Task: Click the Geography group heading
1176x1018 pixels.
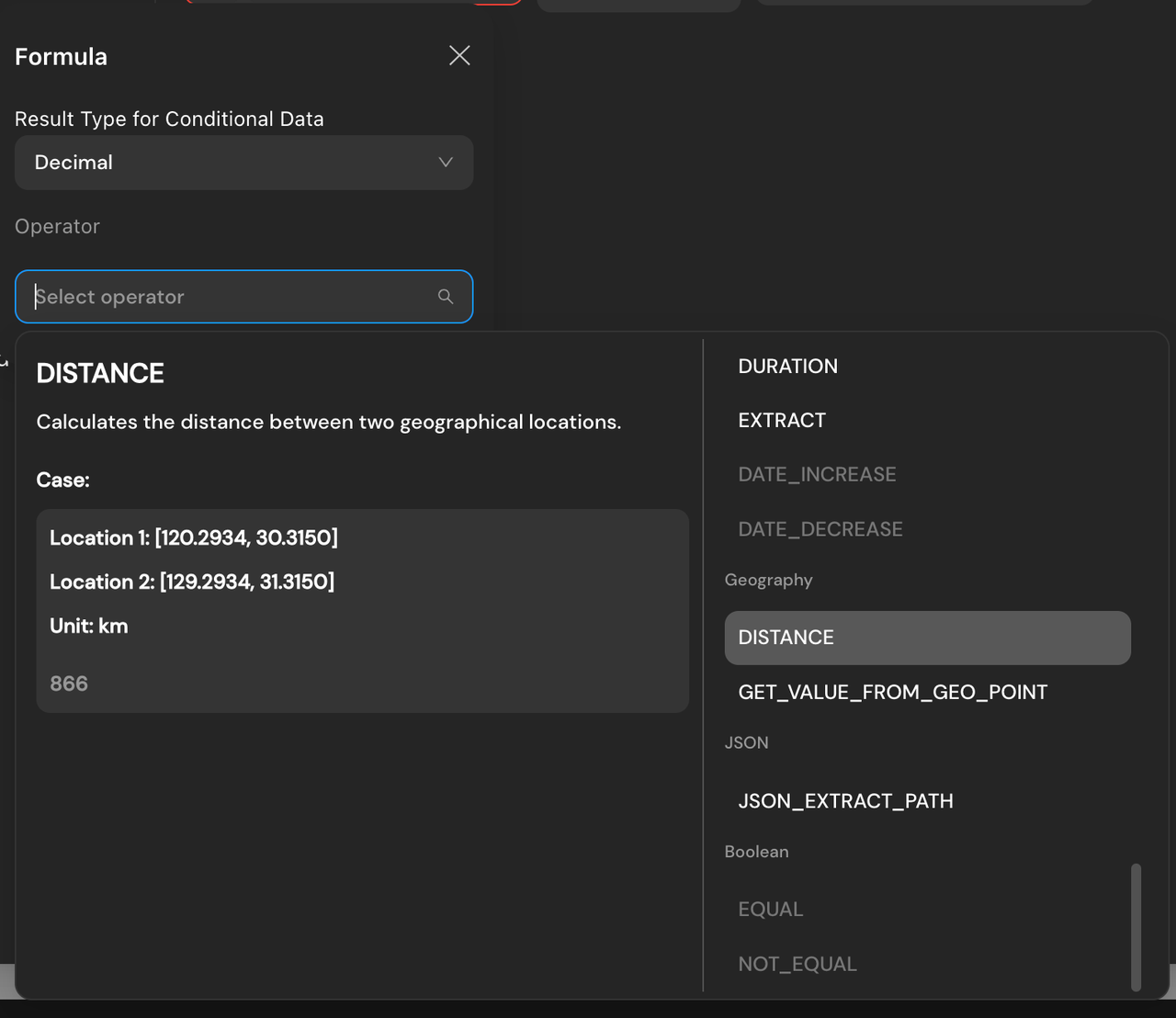Action: coord(768,580)
